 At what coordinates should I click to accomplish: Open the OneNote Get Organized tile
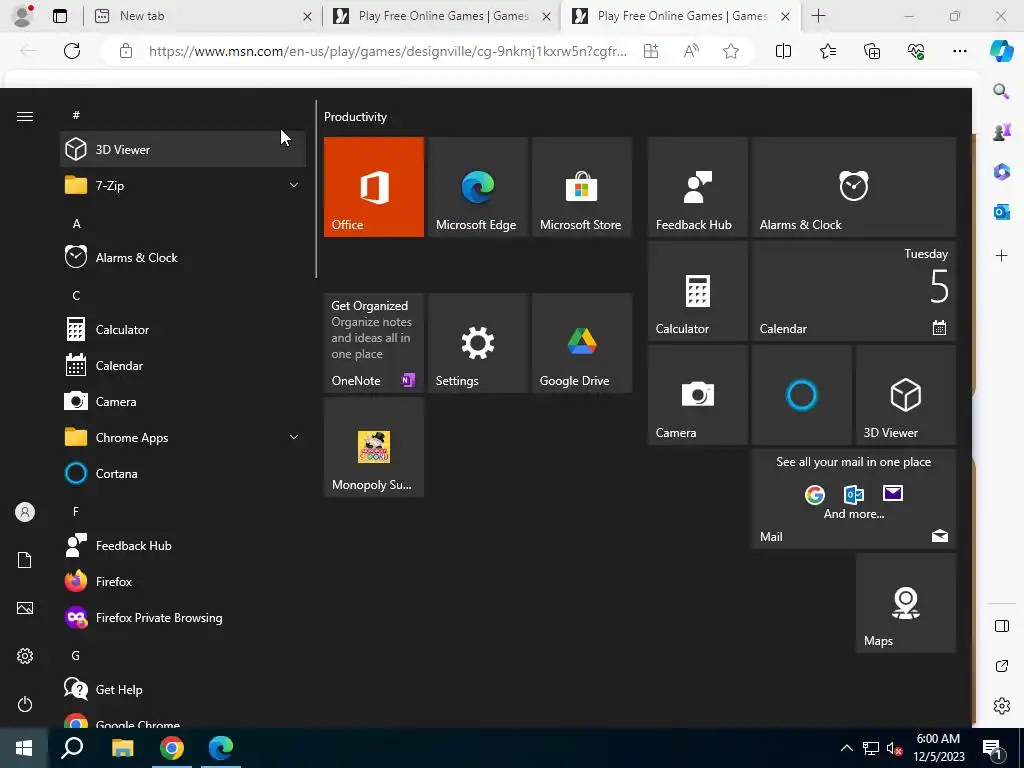point(374,343)
